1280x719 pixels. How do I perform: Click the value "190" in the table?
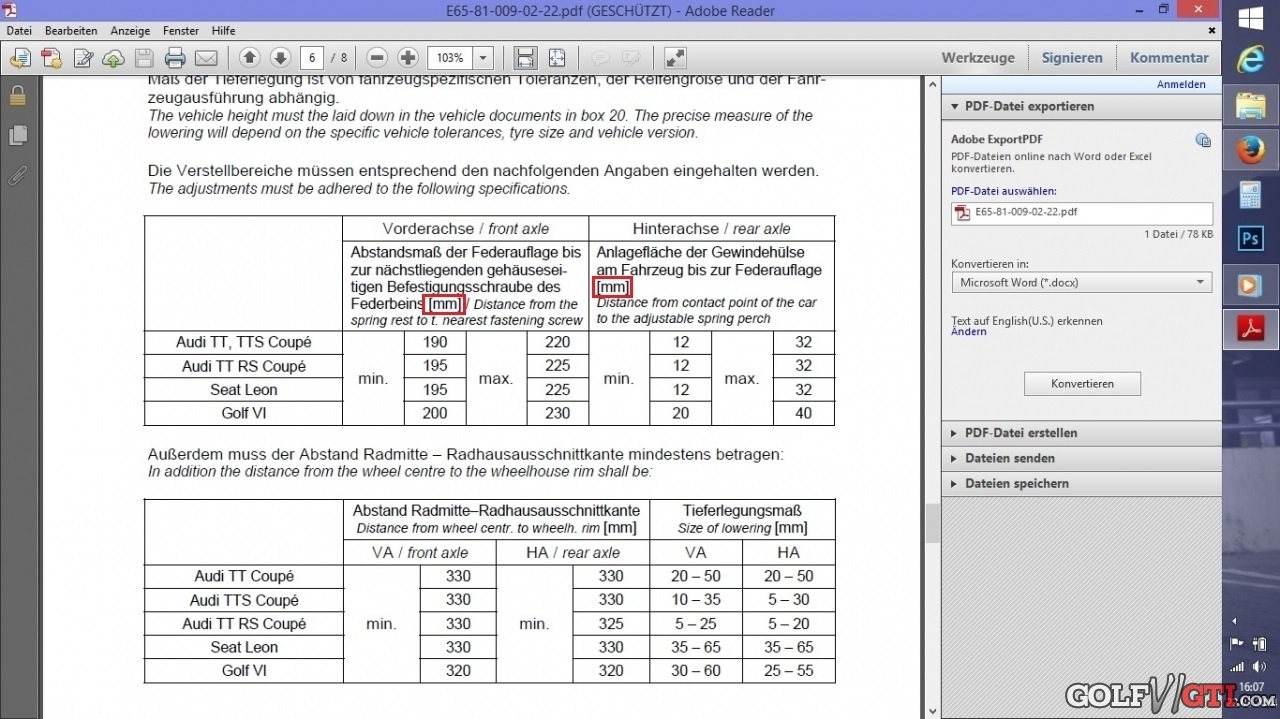point(435,342)
